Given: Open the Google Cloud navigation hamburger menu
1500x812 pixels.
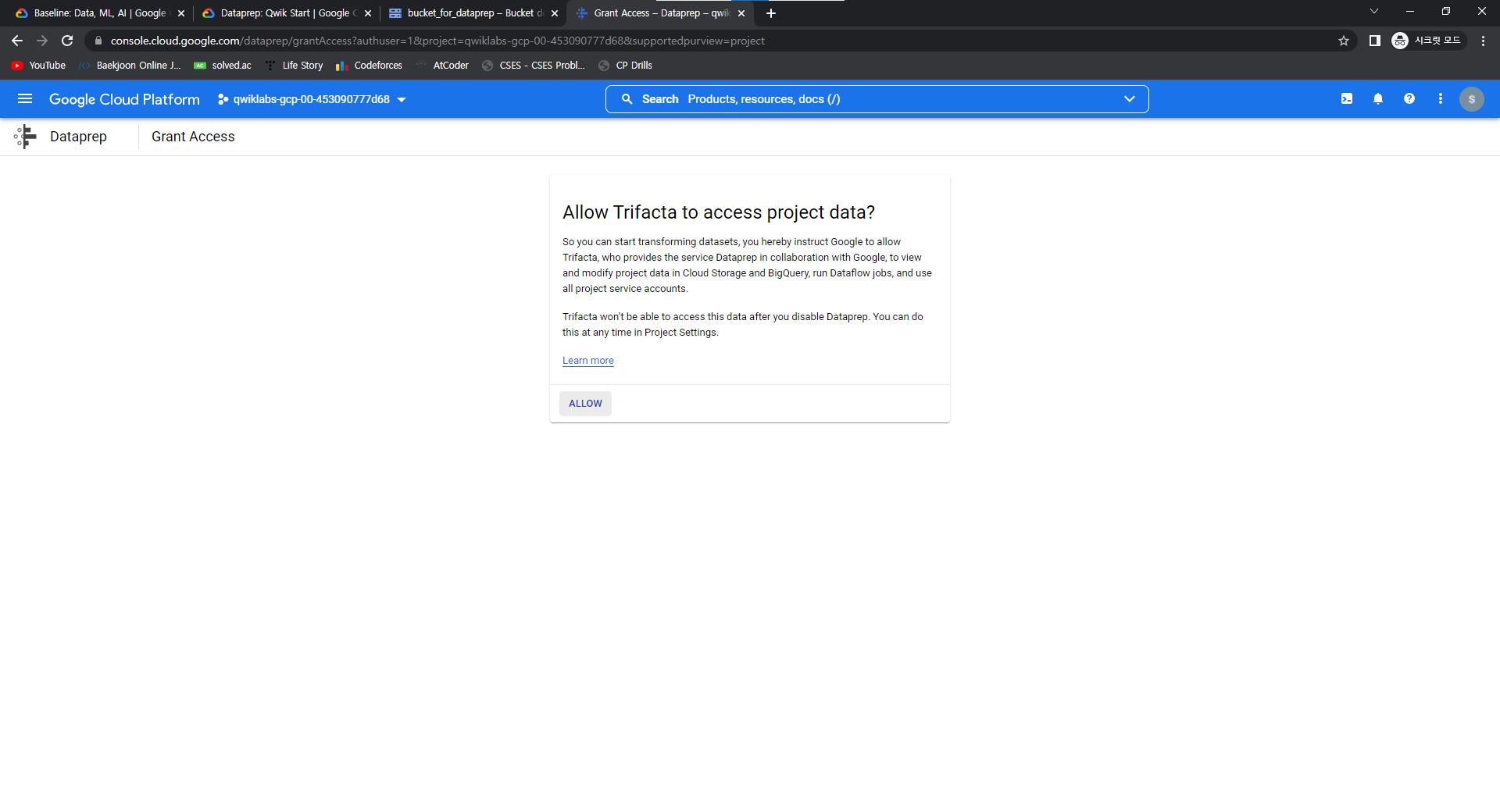Looking at the screenshot, I should [25, 99].
